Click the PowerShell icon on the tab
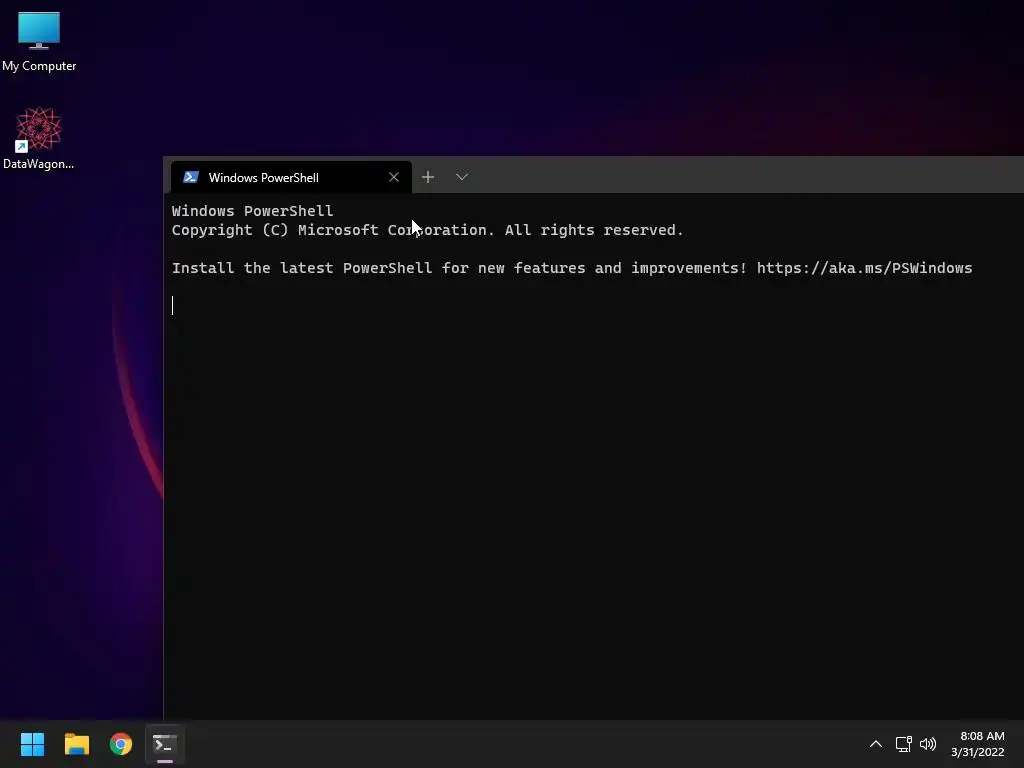1024x768 pixels. [x=191, y=178]
